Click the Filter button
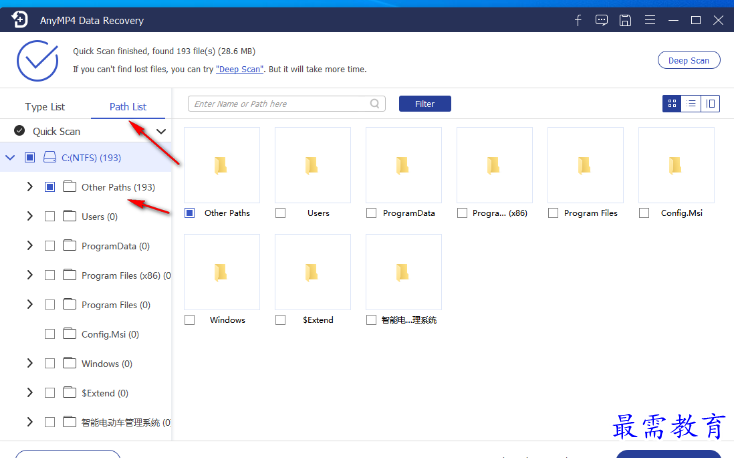This screenshot has height=458, width=734. pos(425,103)
